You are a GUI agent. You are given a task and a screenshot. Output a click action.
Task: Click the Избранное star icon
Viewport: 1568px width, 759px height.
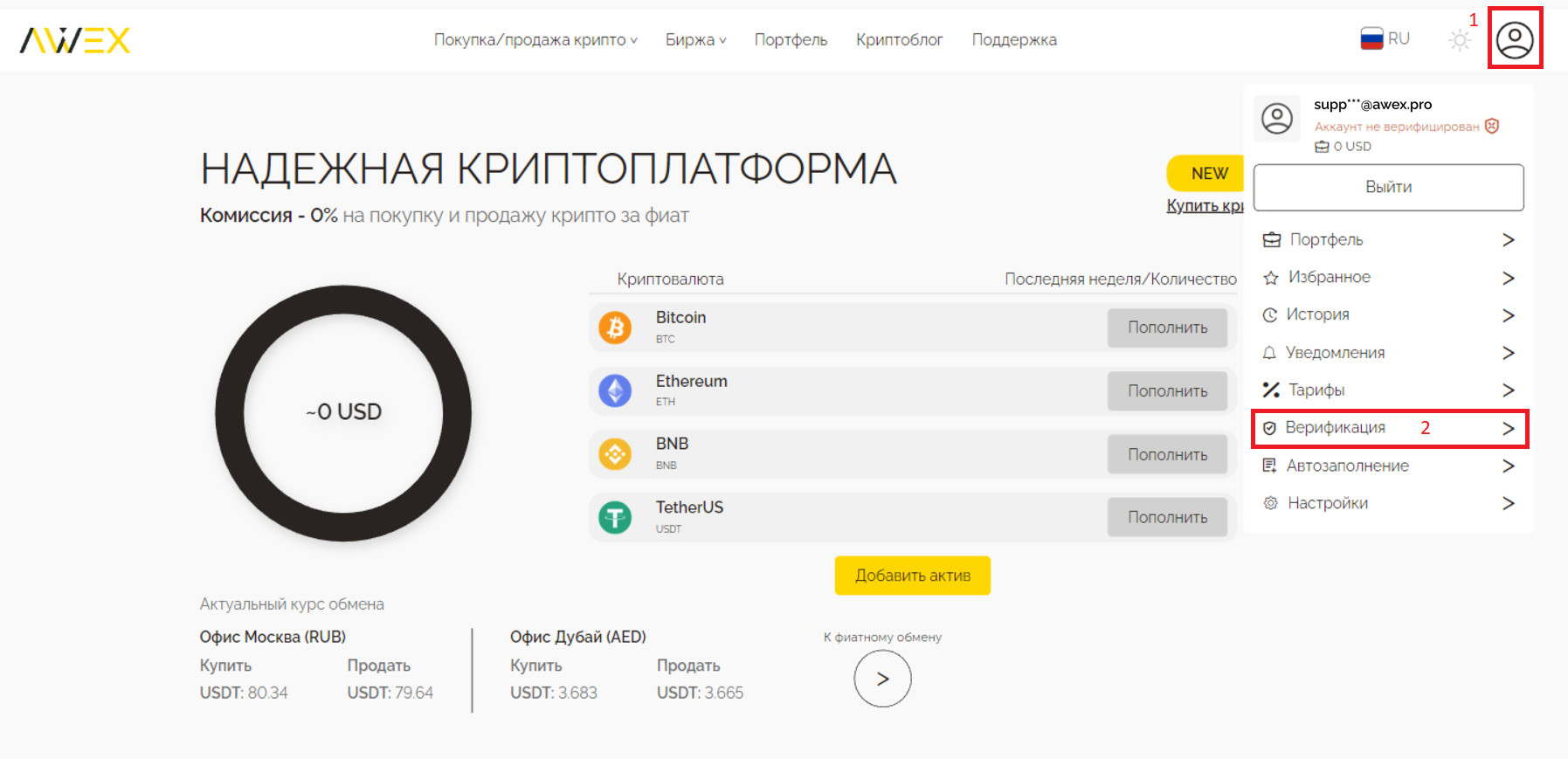(1271, 278)
